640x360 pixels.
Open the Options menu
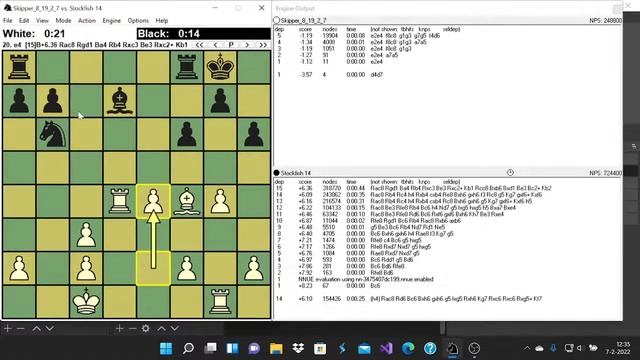(x=138, y=20)
